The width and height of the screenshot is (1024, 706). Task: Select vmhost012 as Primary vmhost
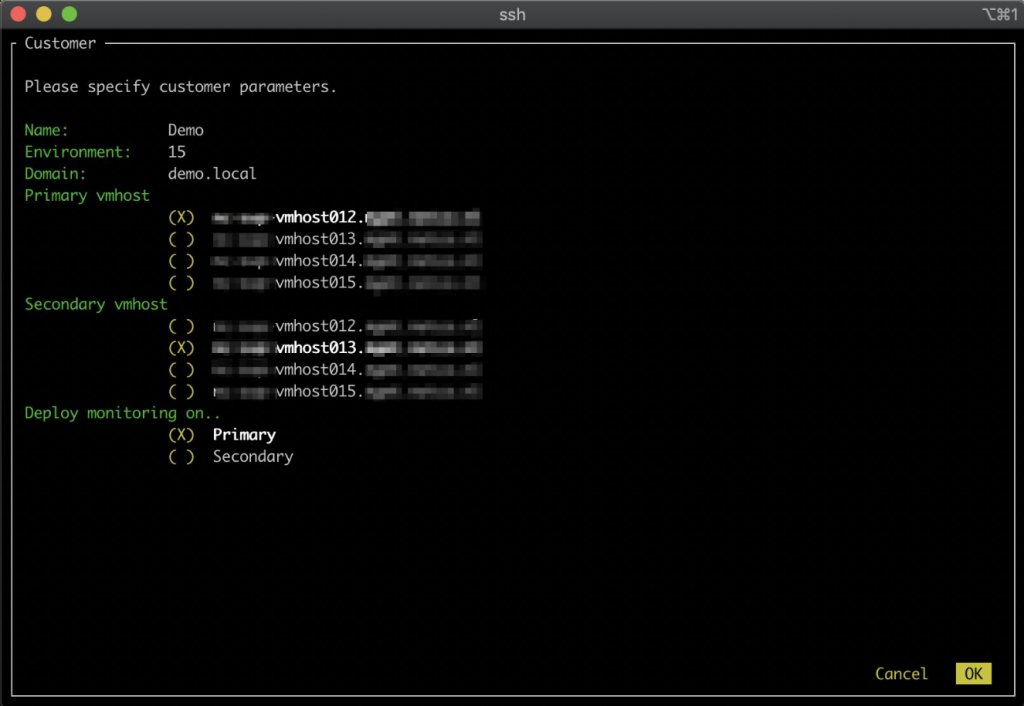[x=181, y=217]
